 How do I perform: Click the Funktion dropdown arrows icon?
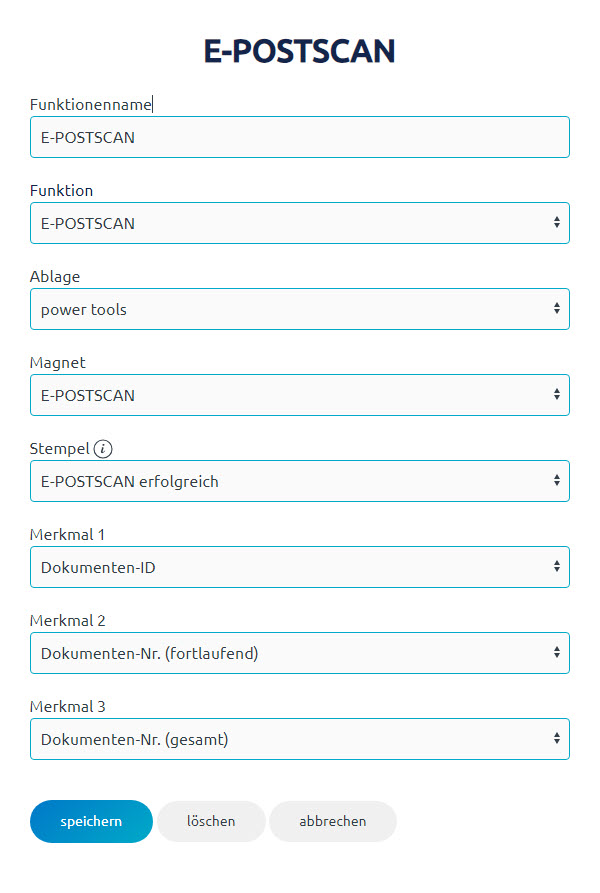557,222
